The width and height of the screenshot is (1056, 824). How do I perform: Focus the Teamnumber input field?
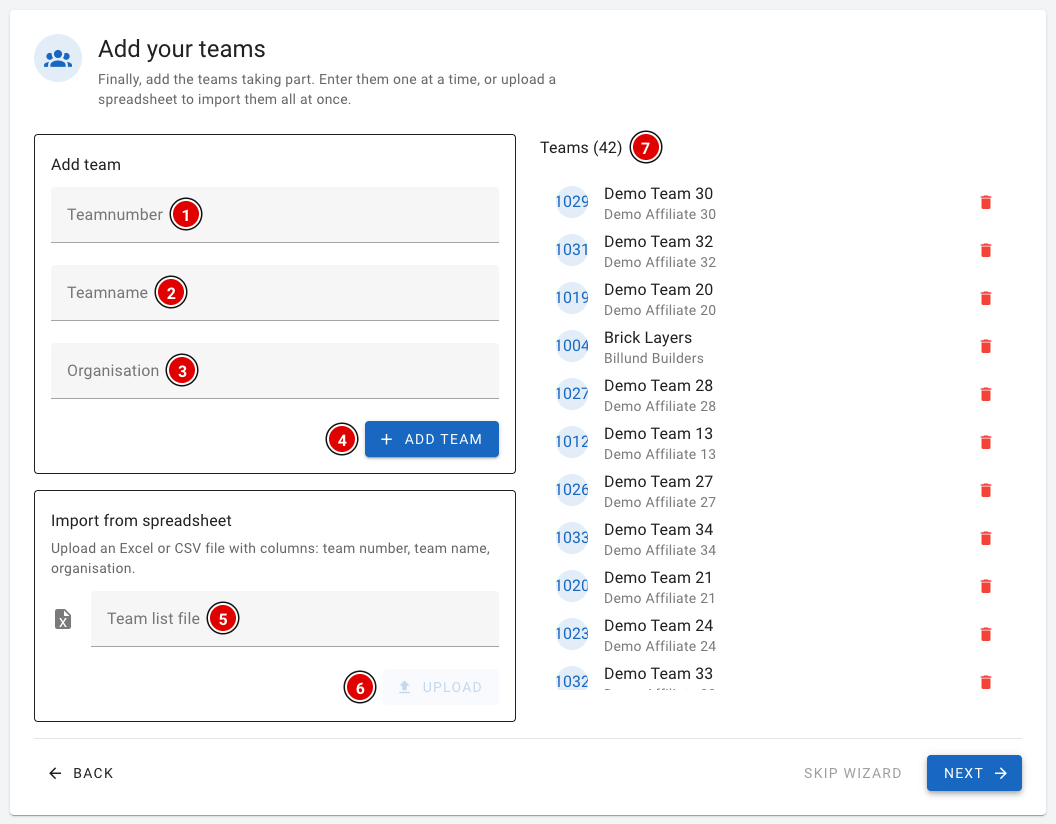pos(275,215)
